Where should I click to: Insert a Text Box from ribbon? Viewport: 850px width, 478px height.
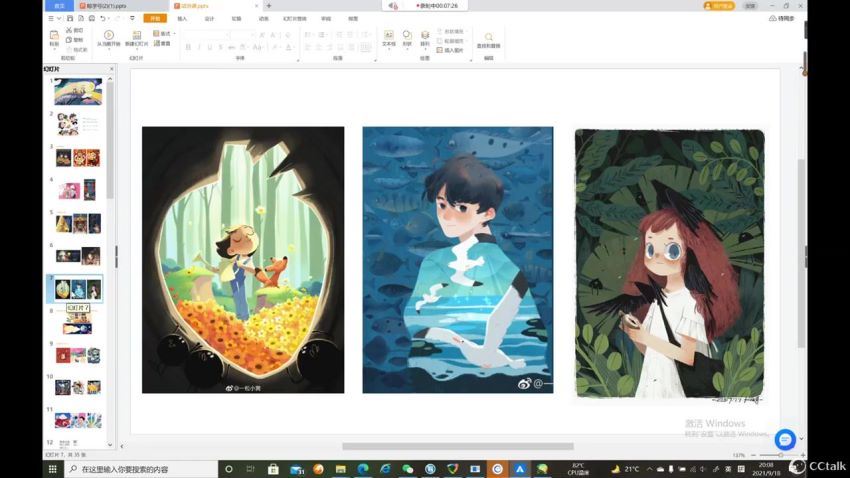click(389, 35)
